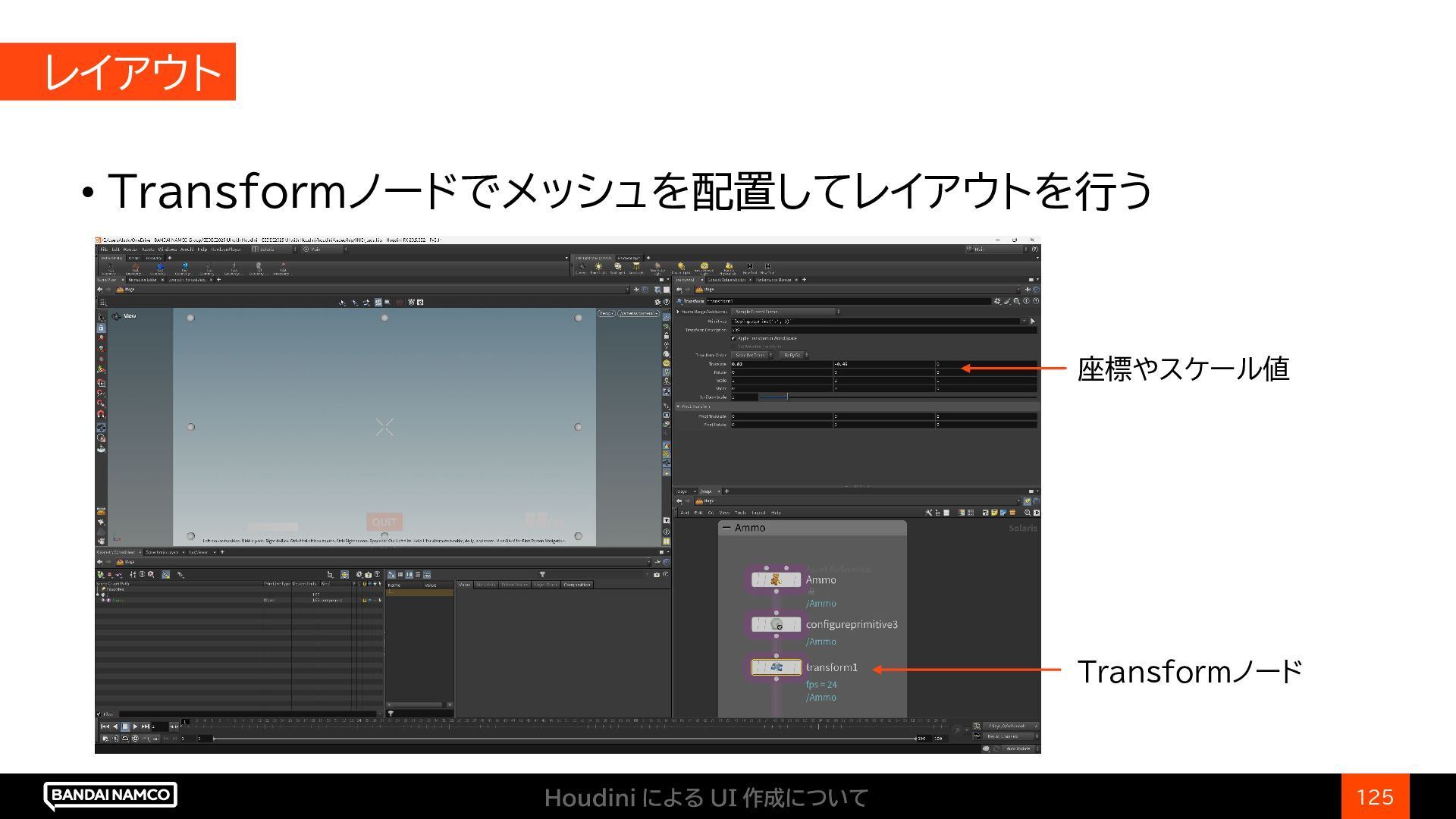Open the Transform Order dropdown
The image size is (1456, 819).
point(752,355)
